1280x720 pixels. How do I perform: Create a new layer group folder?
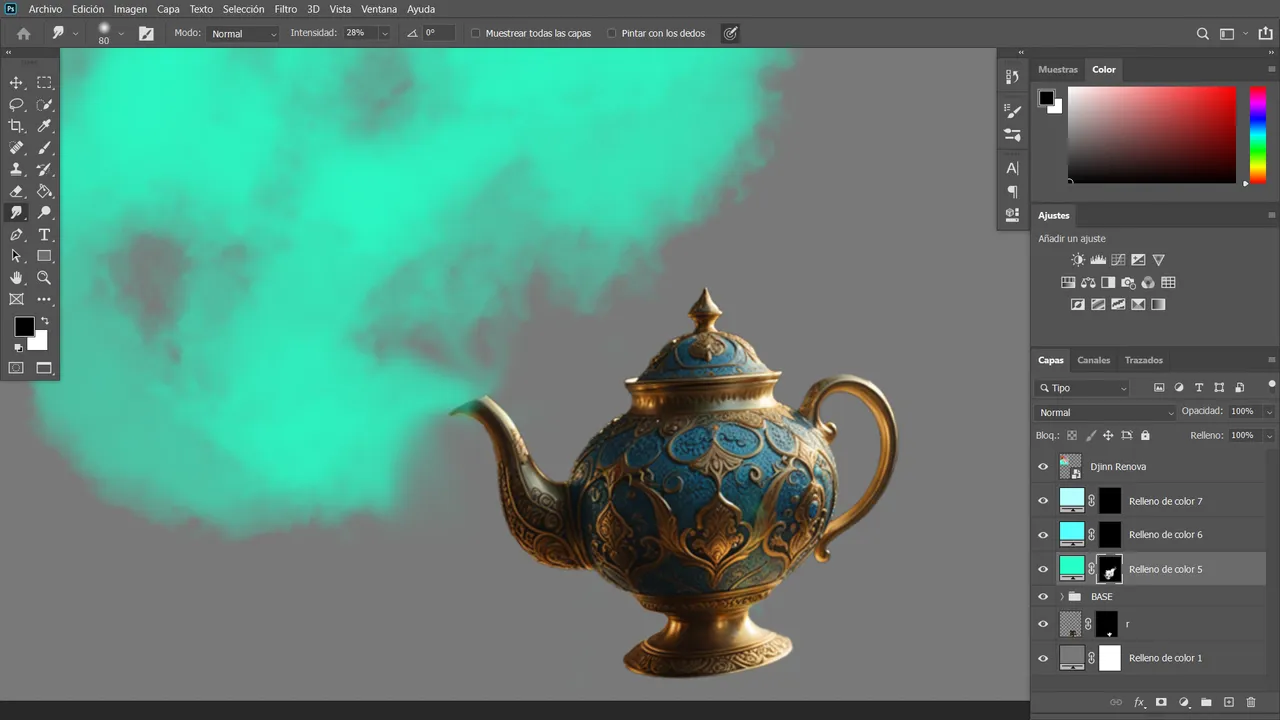(1206, 703)
